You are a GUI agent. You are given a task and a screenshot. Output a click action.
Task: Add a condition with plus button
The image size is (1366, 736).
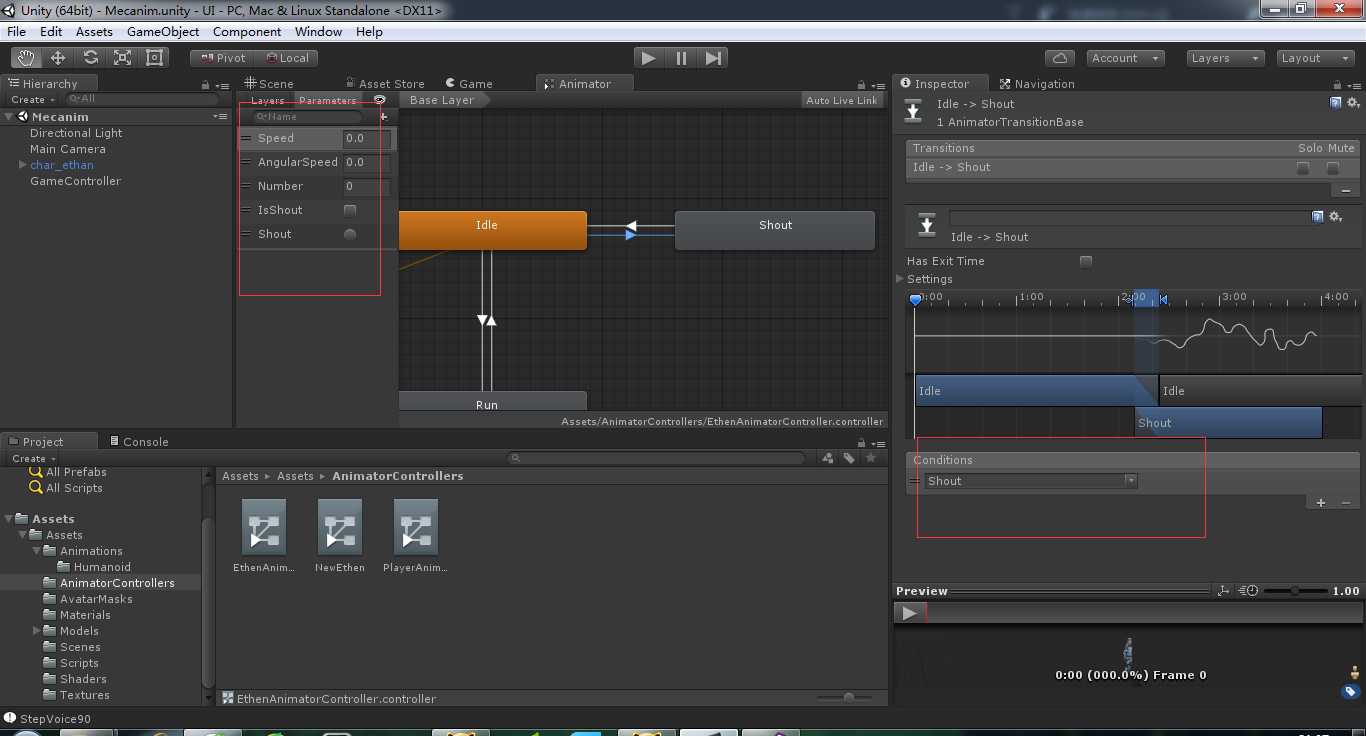[1321, 503]
